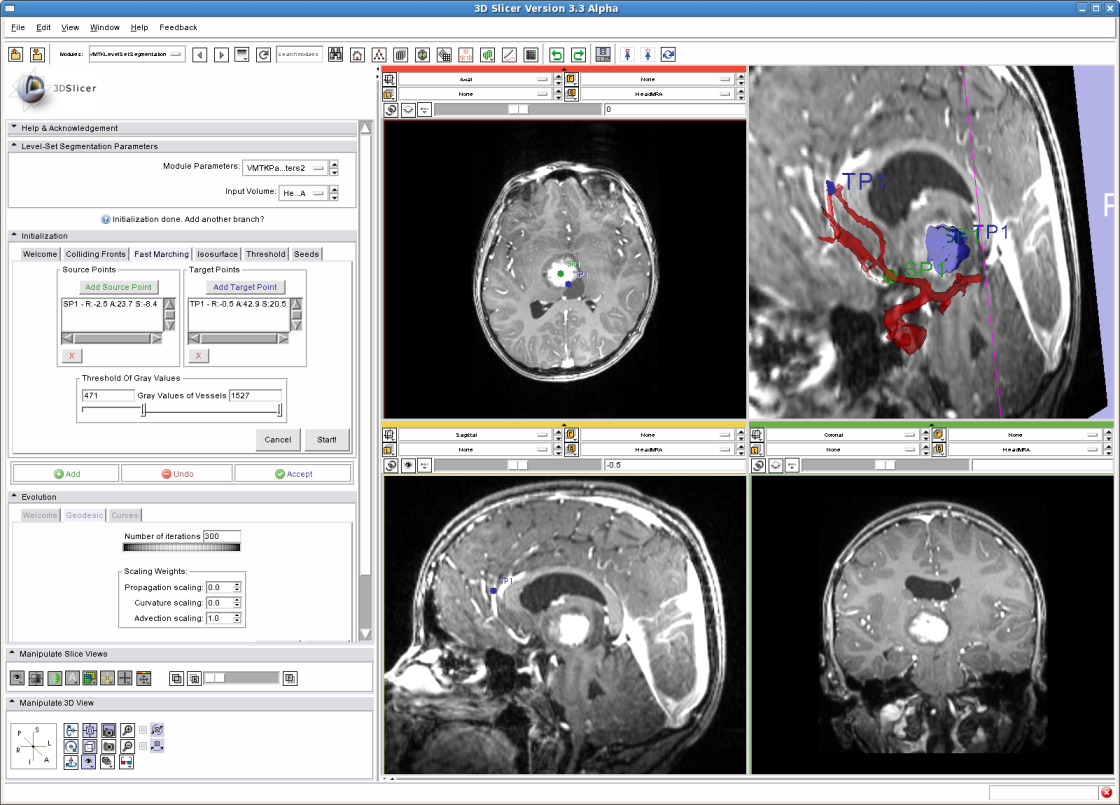The height and width of the screenshot is (805, 1120).
Task: Click the Start! button
Action: pos(327,440)
